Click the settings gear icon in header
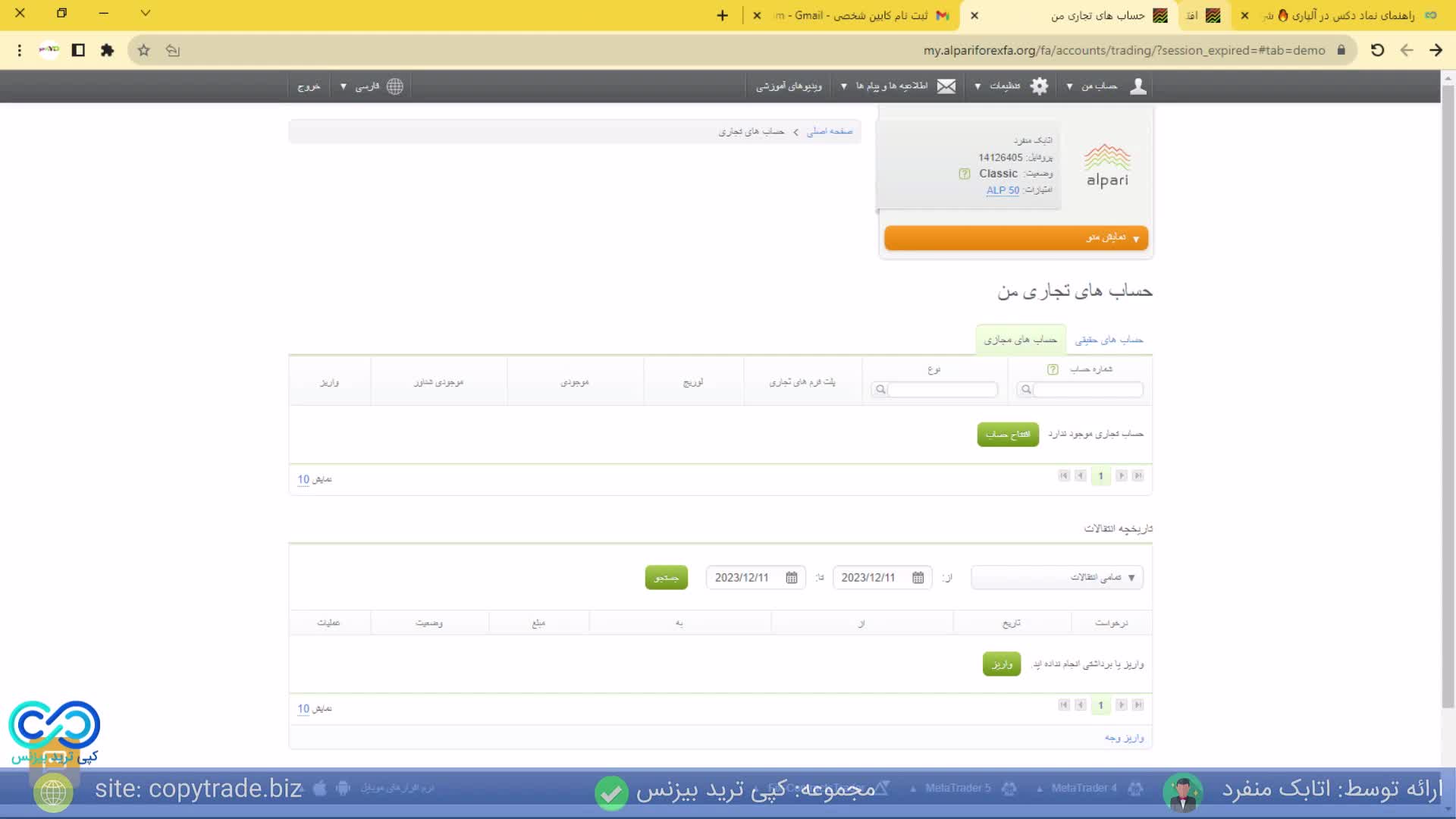Image resolution: width=1456 pixels, height=819 pixels. pyautogui.click(x=1039, y=86)
